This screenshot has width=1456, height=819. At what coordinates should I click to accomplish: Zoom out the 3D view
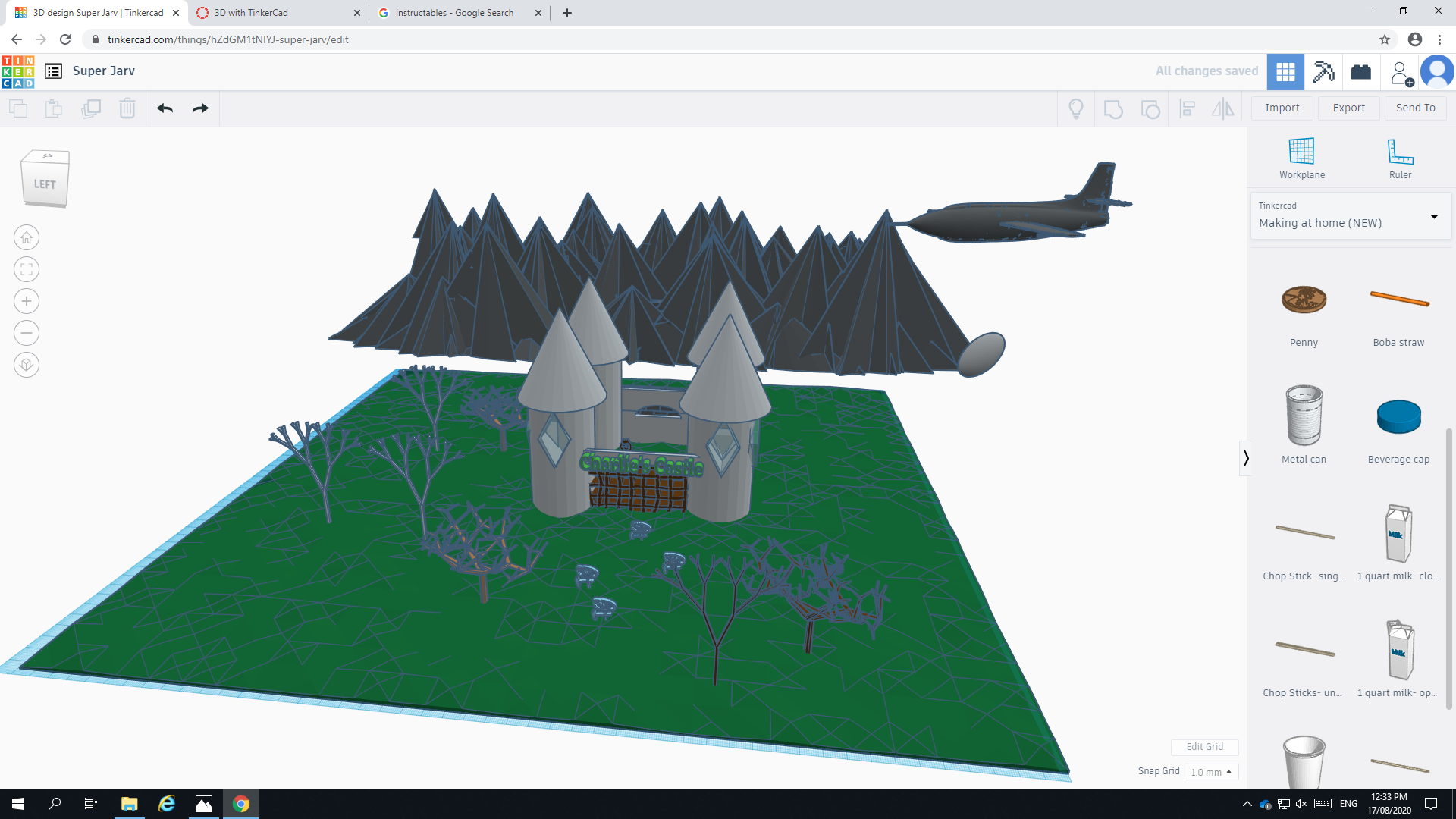pyautogui.click(x=27, y=333)
